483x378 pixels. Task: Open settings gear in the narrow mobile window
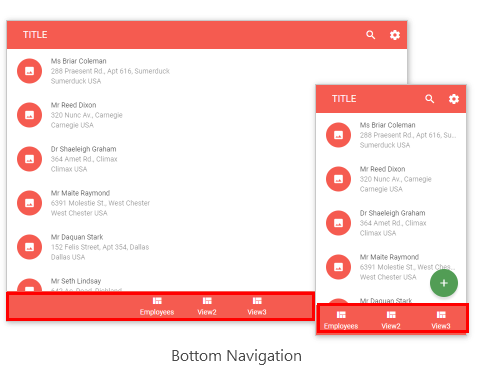click(454, 99)
